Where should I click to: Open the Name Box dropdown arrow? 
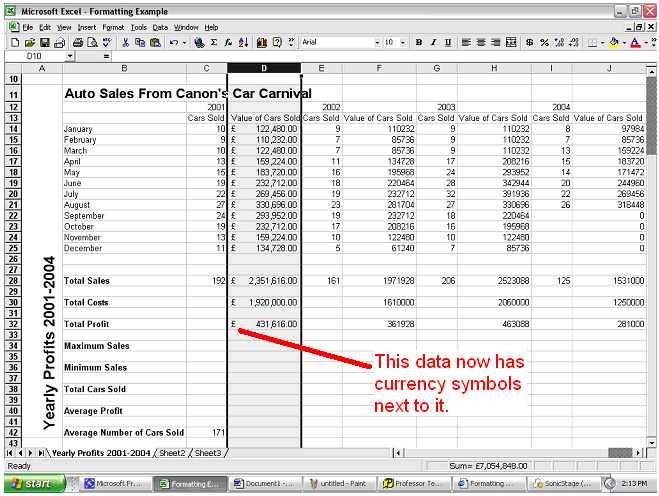point(70,57)
